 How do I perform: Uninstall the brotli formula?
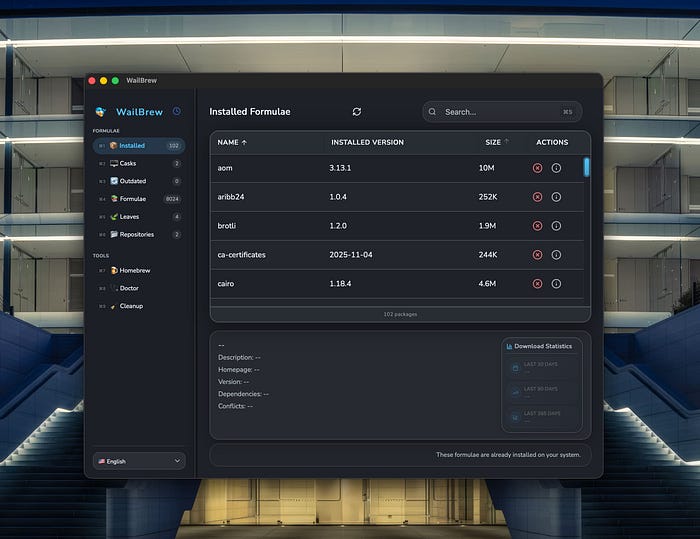click(538, 226)
